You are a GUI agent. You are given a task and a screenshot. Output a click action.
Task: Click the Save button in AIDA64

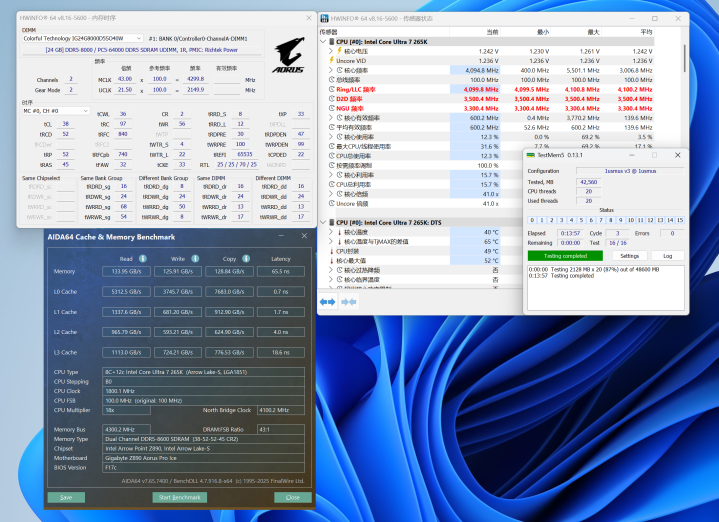[66, 497]
